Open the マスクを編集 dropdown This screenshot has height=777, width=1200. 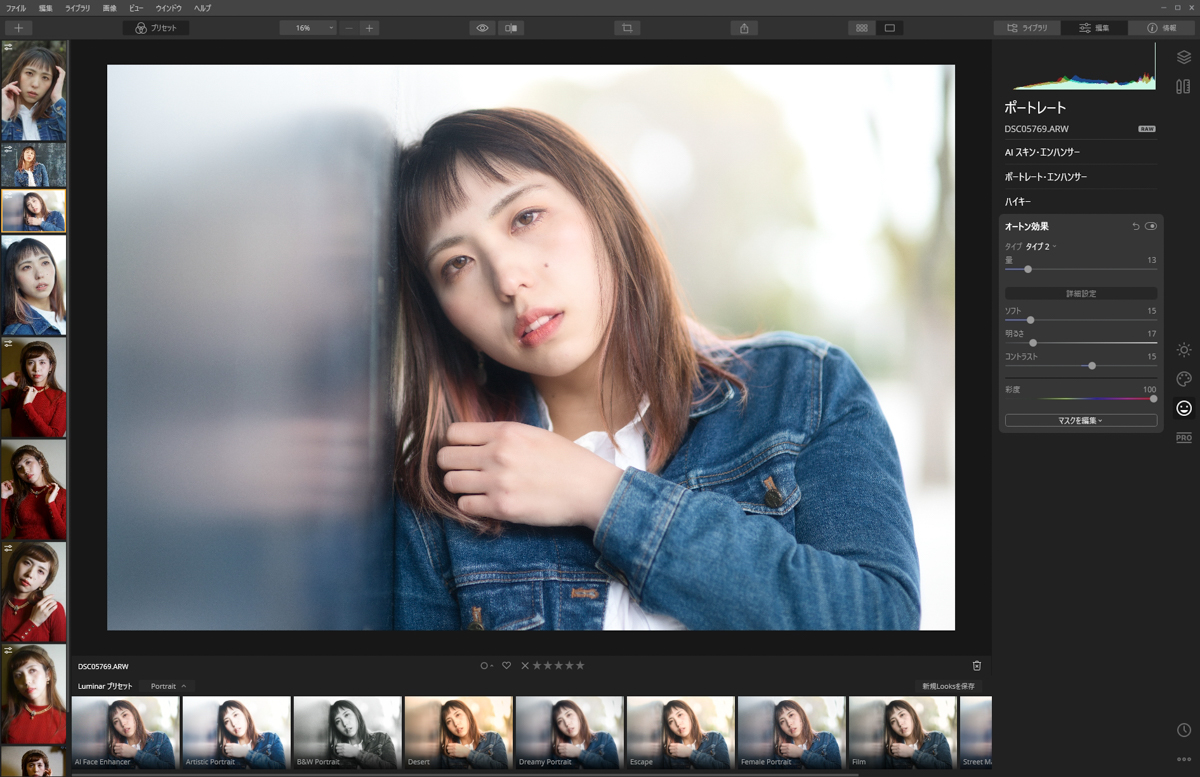[x=1081, y=421]
